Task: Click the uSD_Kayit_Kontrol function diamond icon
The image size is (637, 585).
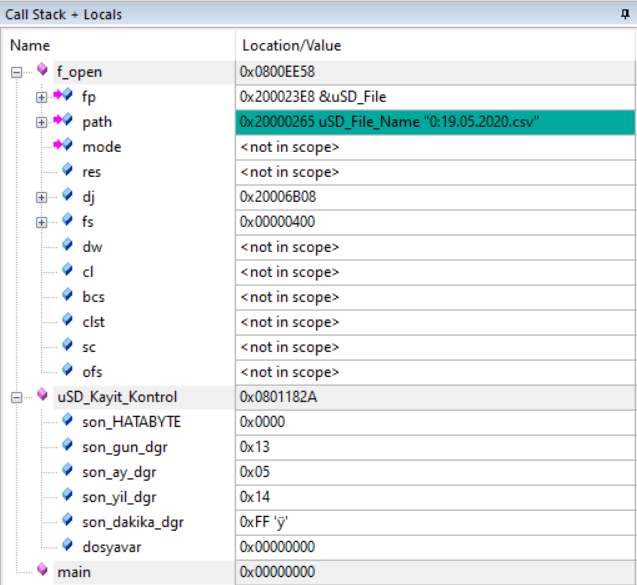Action: (x=42, y=394)
